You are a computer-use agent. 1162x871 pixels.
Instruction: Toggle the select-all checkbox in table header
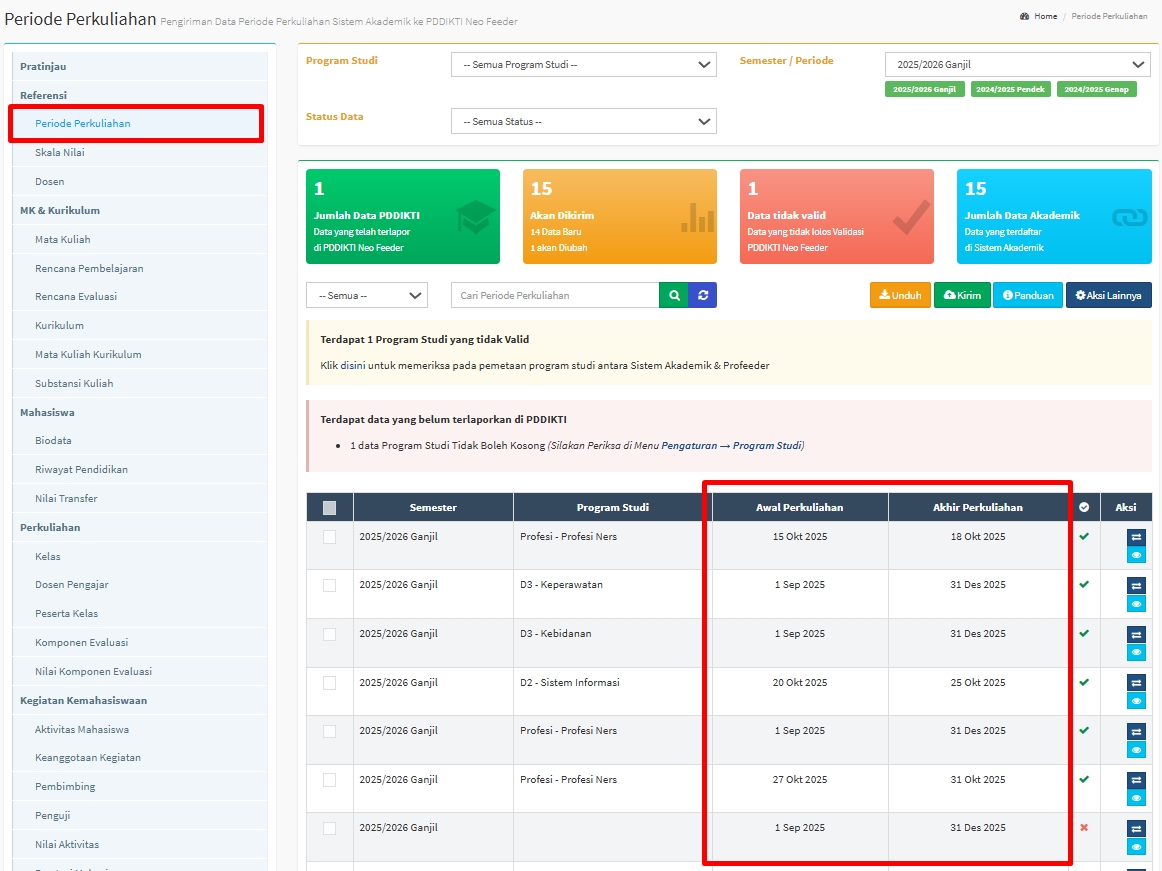330,507
